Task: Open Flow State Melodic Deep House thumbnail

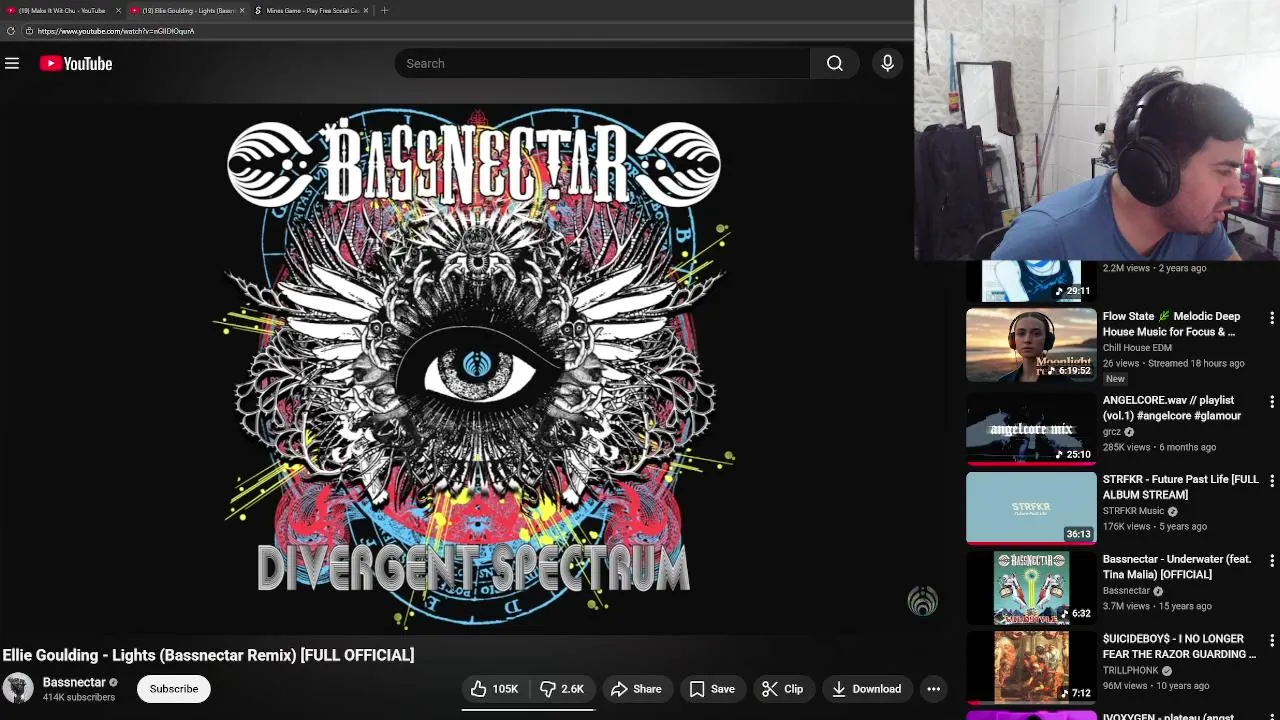Action: tap(1031, 345)
